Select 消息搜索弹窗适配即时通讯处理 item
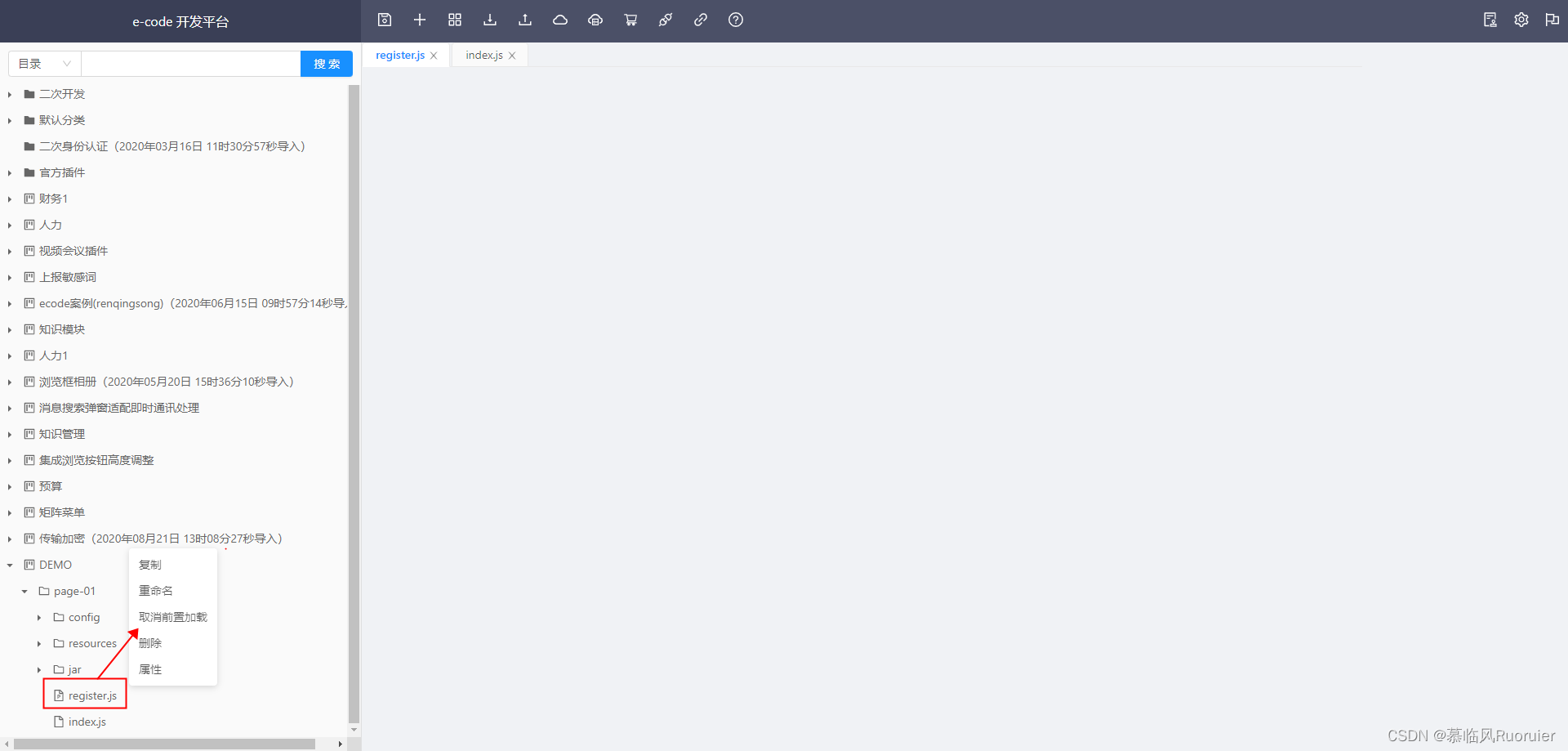 coord(119,408)
